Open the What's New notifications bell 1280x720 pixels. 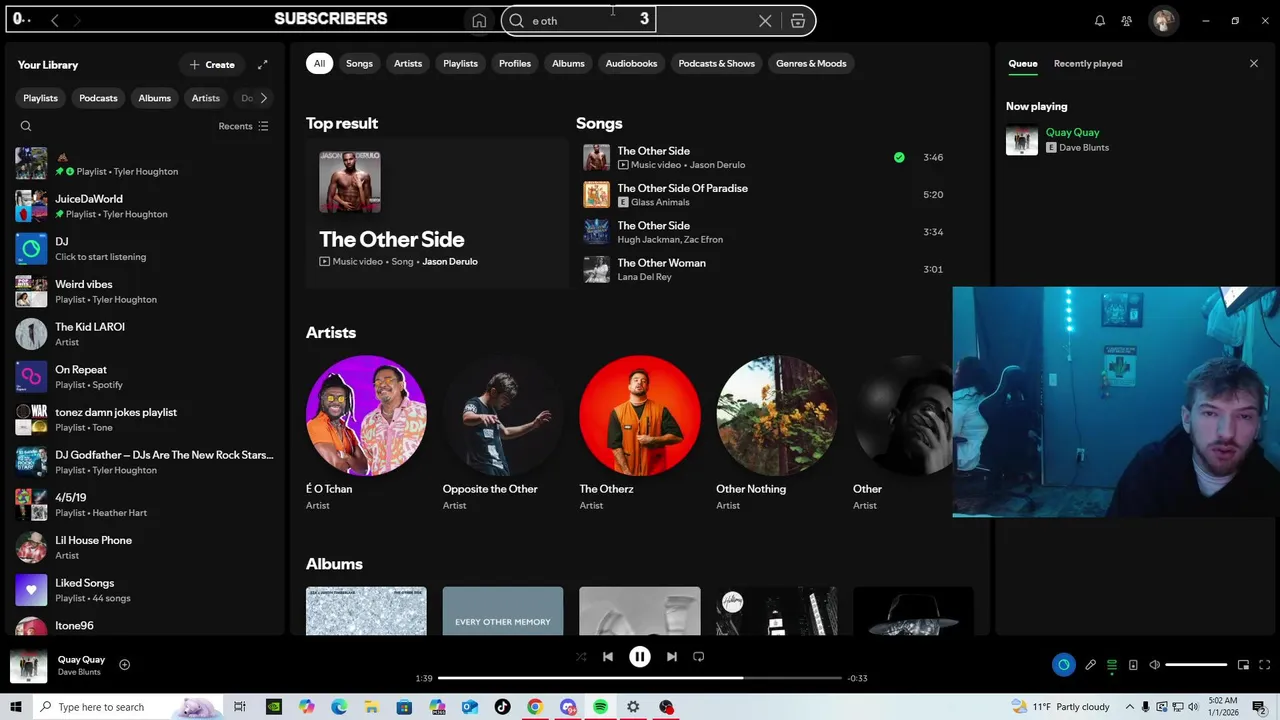[x=1100, y=21]
